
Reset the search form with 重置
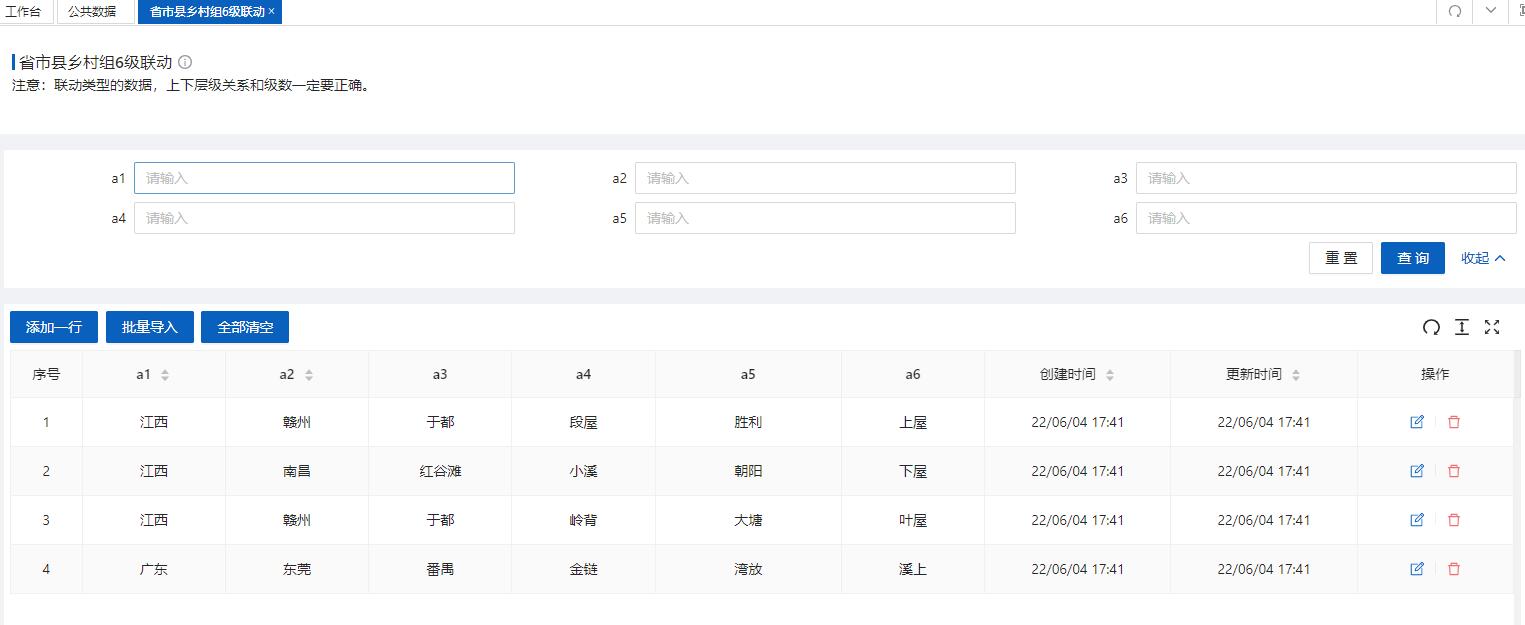tap(1341, 258)
